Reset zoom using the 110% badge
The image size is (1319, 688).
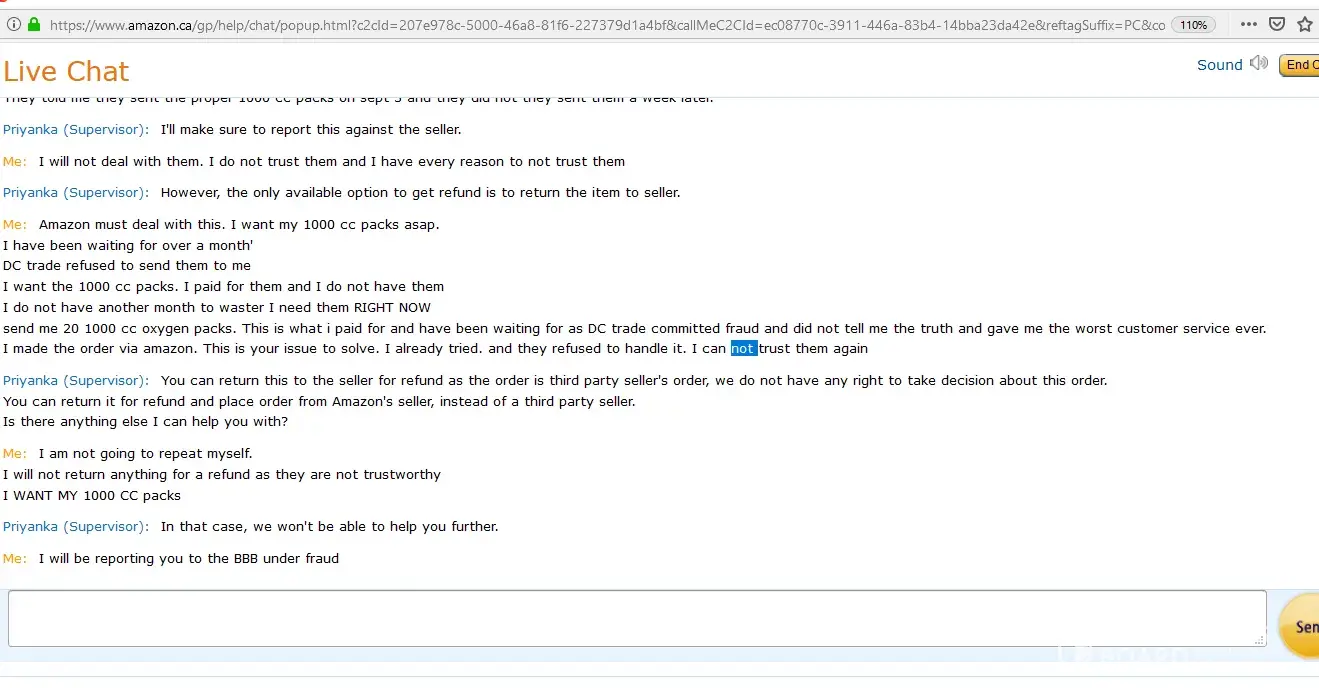point(1193,25)
